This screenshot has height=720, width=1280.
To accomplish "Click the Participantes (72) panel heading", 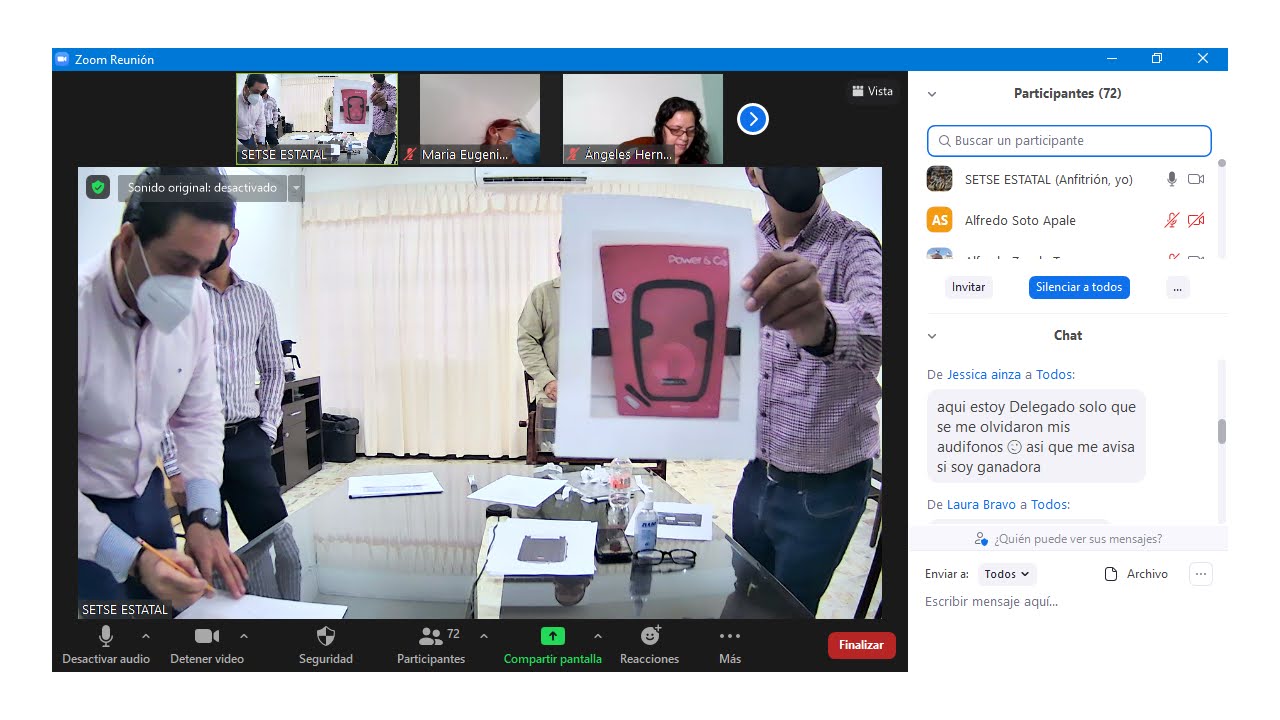I will (x=1067, y=94).
